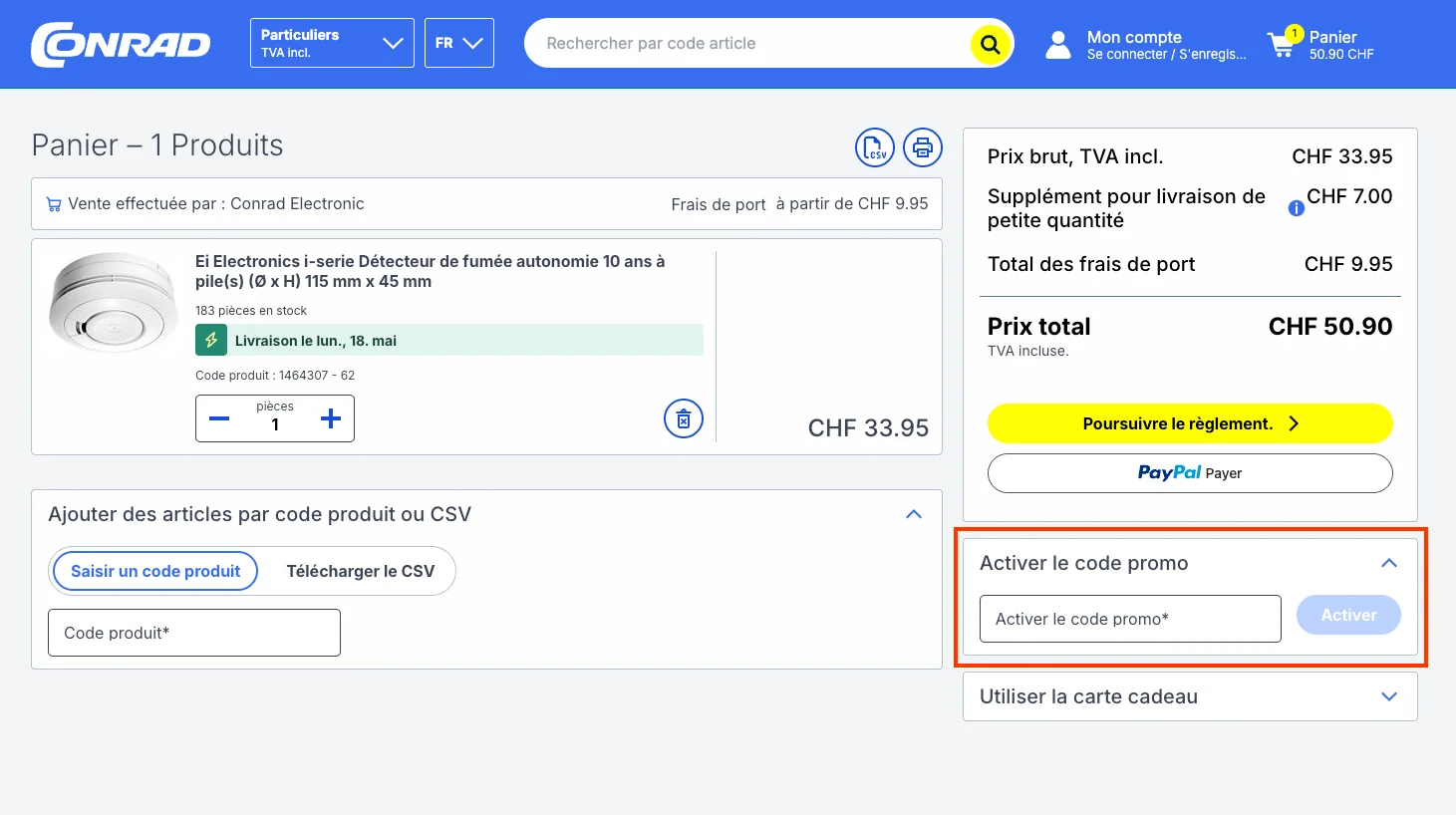Open the cart icon with badge
This screenshot has height=815, width=1456.
pos(1283,43)
